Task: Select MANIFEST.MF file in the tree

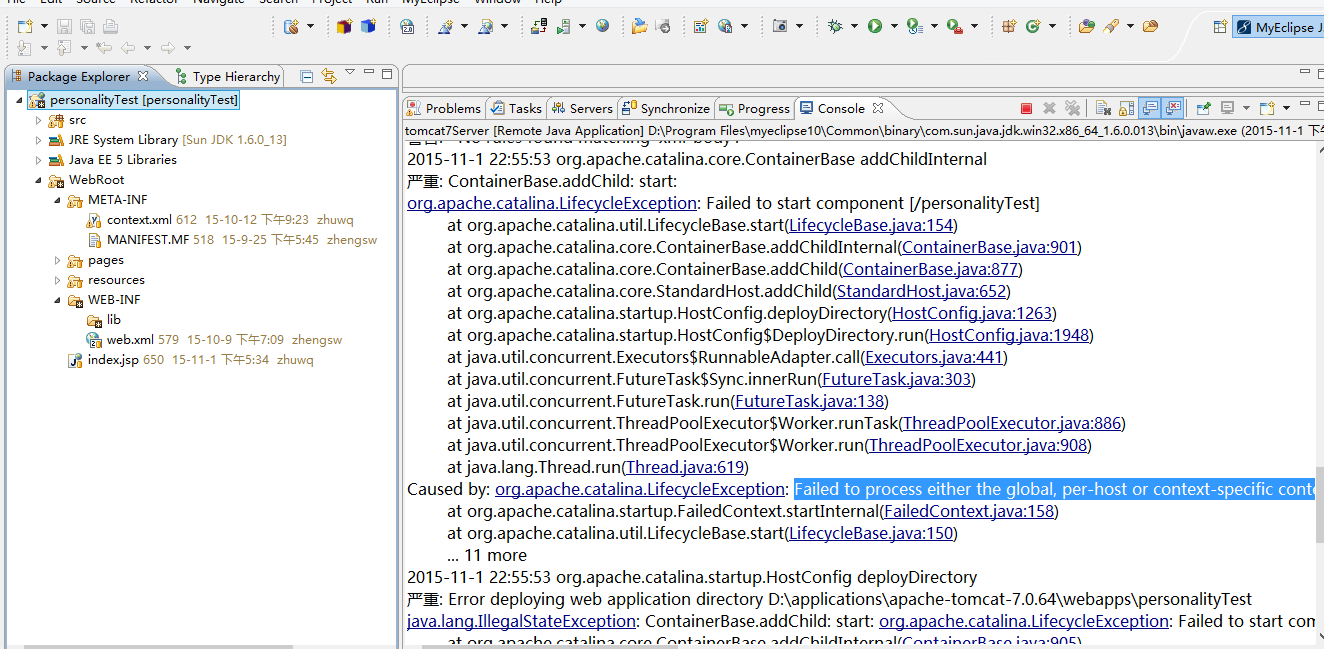Action: (148, 240)
